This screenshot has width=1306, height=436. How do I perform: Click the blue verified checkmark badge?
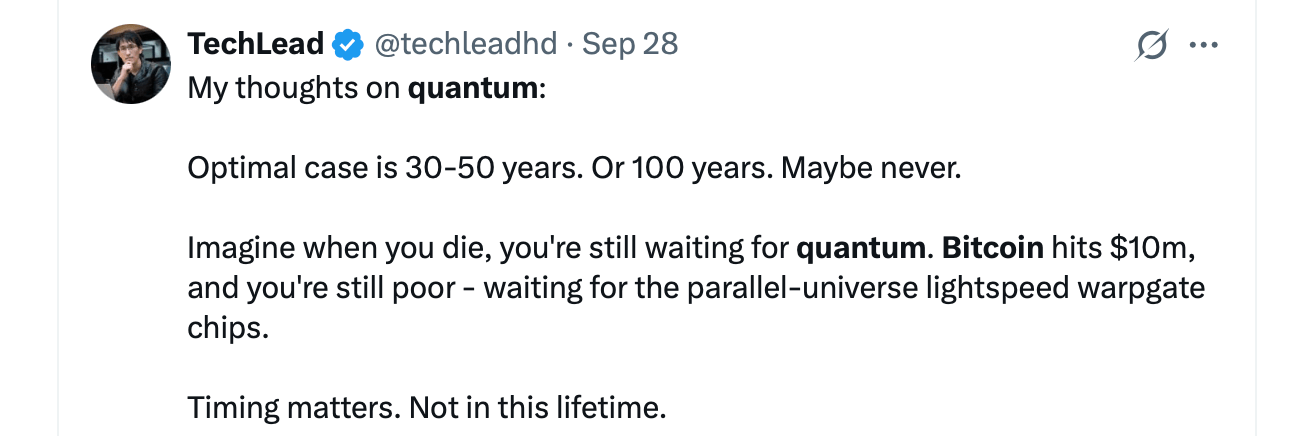point(348,44)
